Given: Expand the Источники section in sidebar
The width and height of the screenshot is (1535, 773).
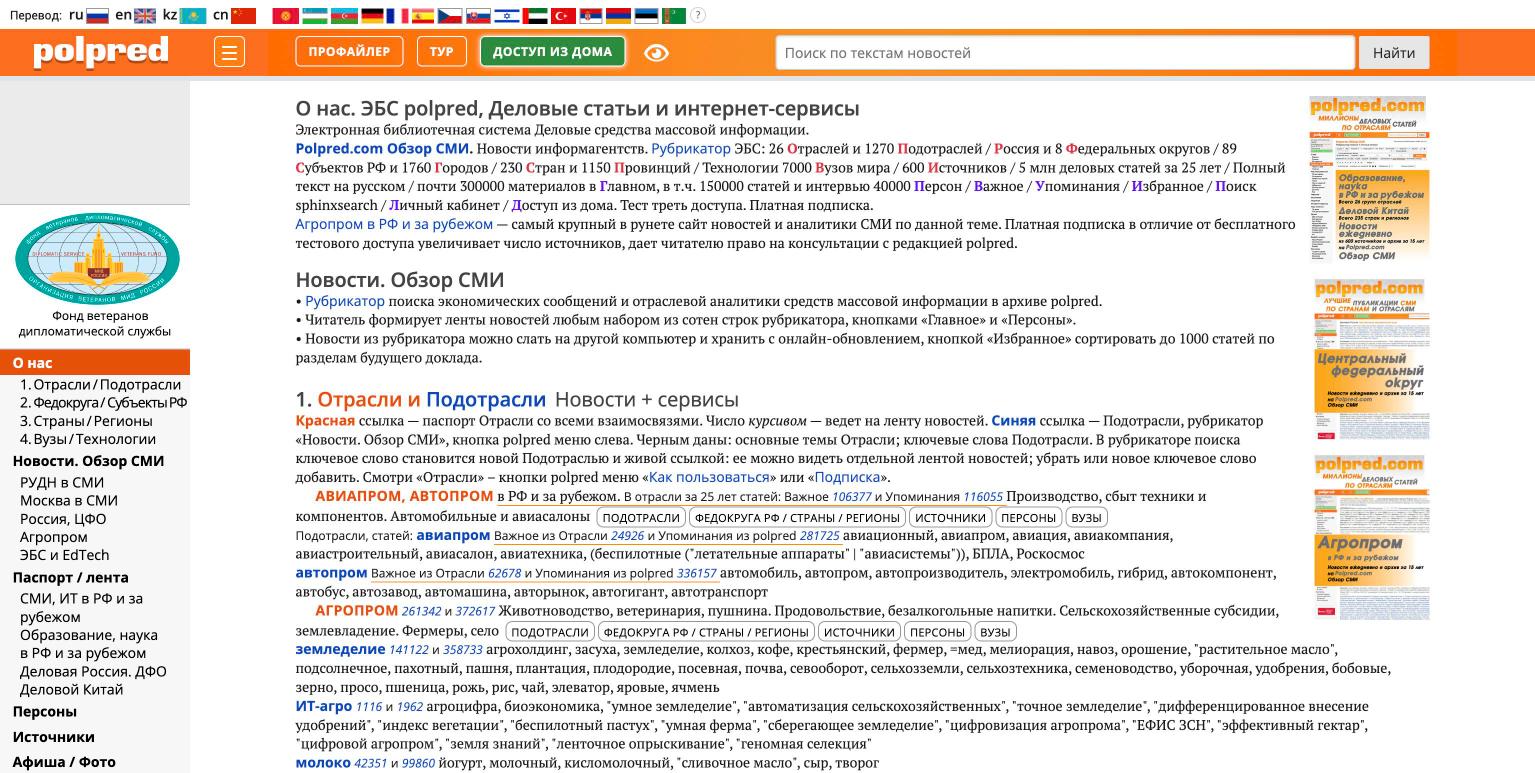Looking at the screenshot, I should 54,737.
